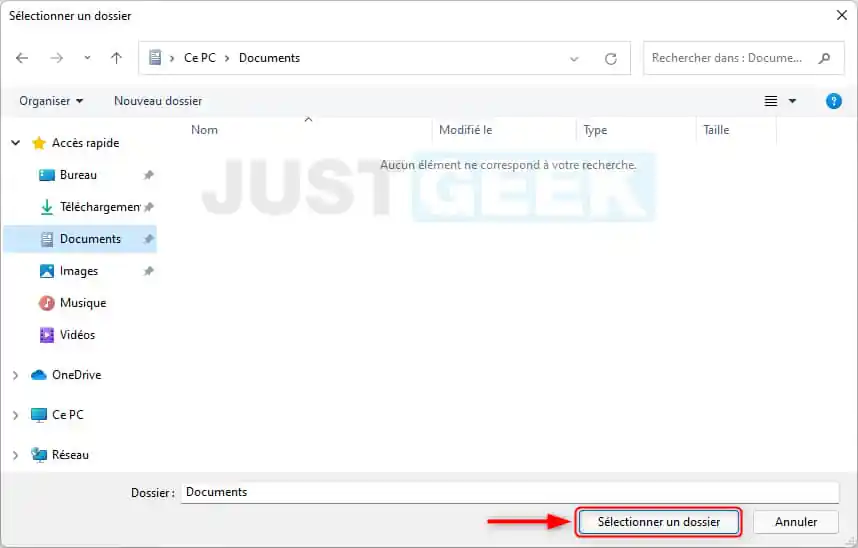Open address bar history dropdown
Image resolution: width=858 pixels, height=548 pixels.
(574, 59)
